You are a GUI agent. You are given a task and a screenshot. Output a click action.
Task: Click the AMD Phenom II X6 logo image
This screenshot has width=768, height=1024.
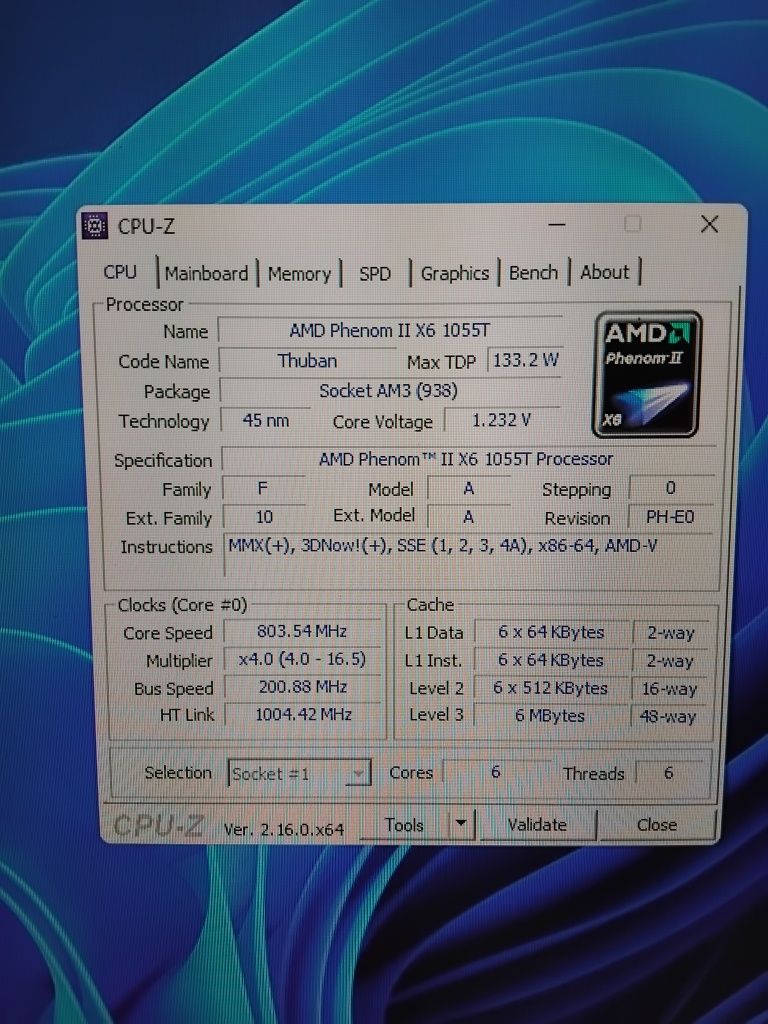point(646,374)
